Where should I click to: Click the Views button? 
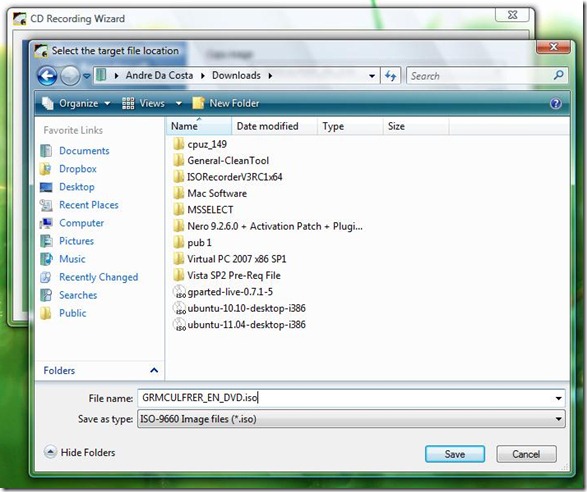click(143, 103)
